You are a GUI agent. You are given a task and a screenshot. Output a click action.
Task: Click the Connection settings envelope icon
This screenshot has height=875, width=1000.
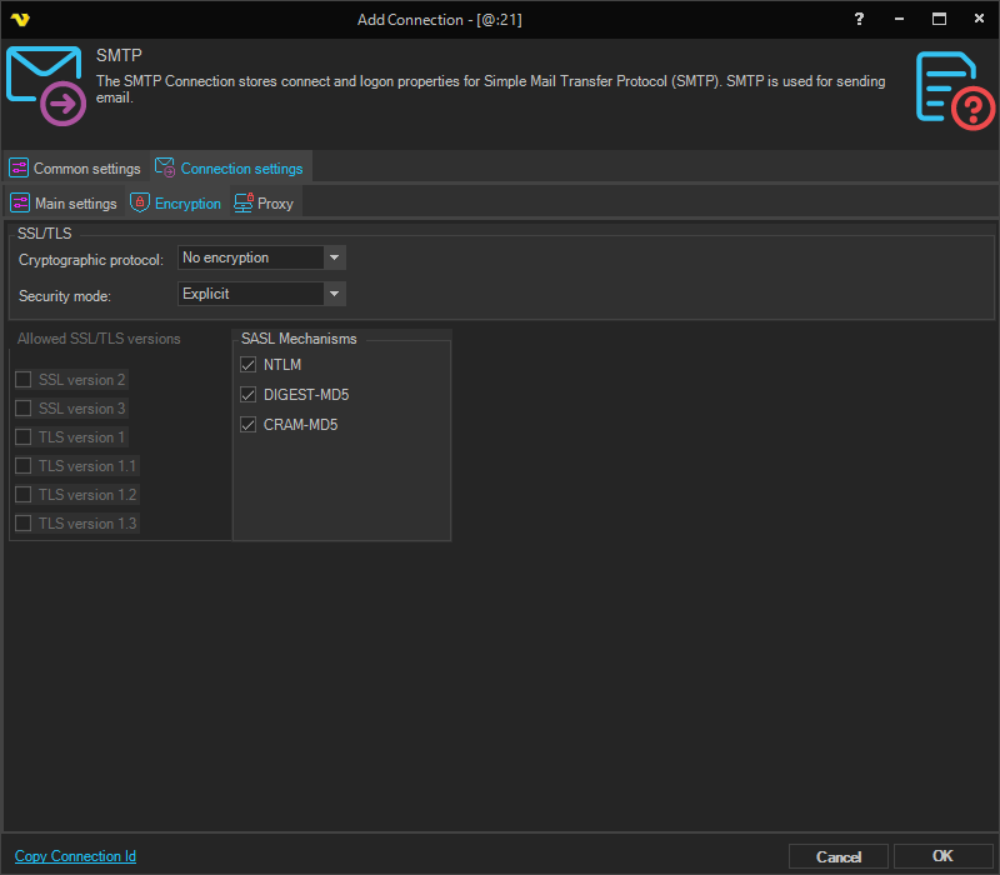coord(165,168)
